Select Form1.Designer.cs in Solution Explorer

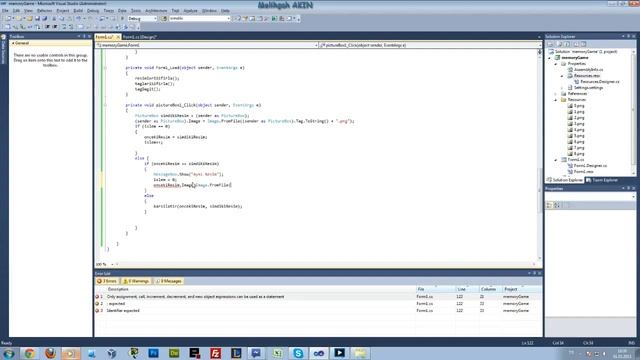(x=590, y=166)
